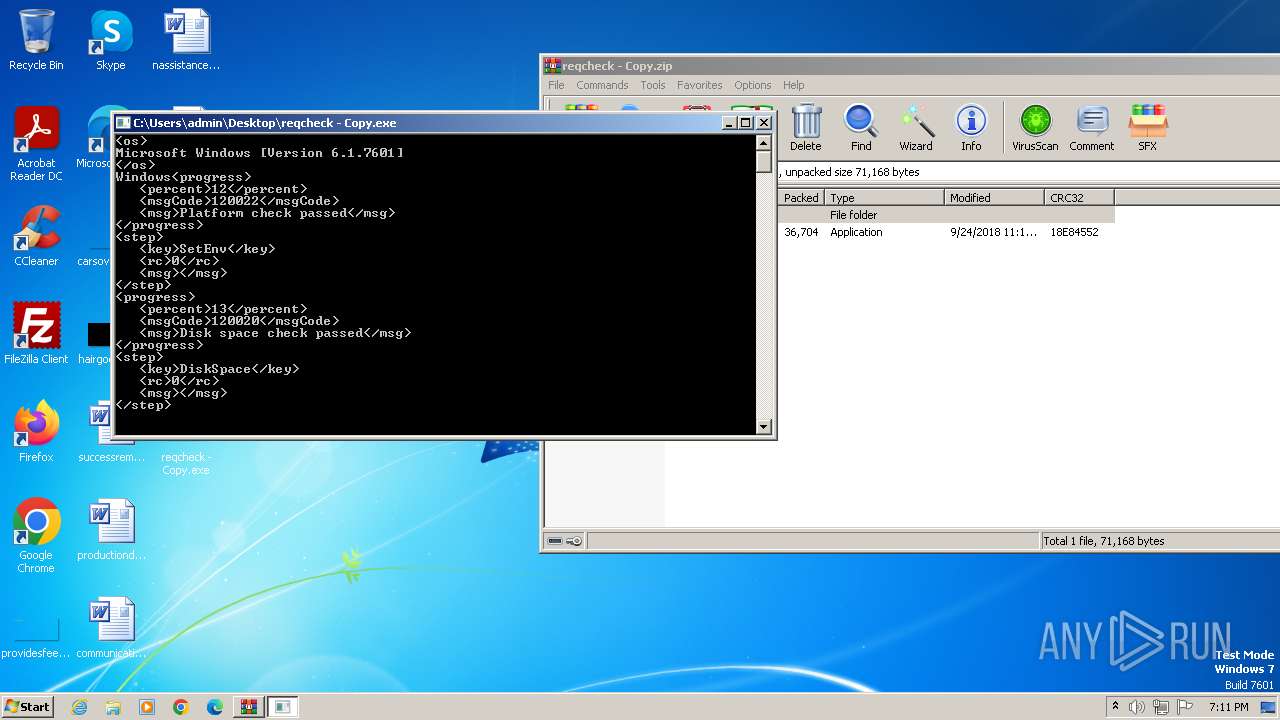The height and width of the screenshot is (720, 1280).
Task: Click the console scrollbar down arrow
Action: (x=764, y=427)
